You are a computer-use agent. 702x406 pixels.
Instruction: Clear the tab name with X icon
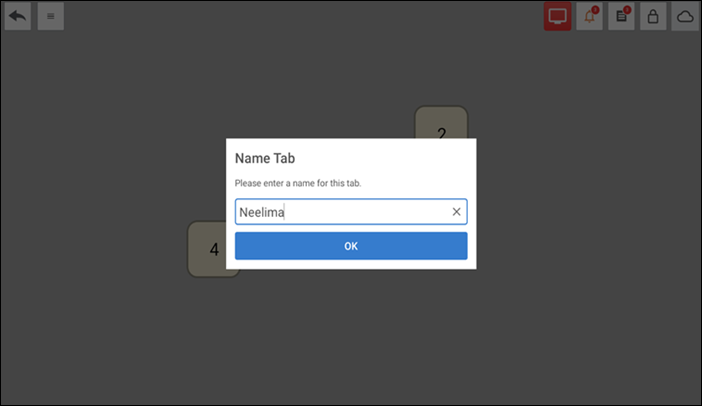pyautogui.click(x=456, y=212)
